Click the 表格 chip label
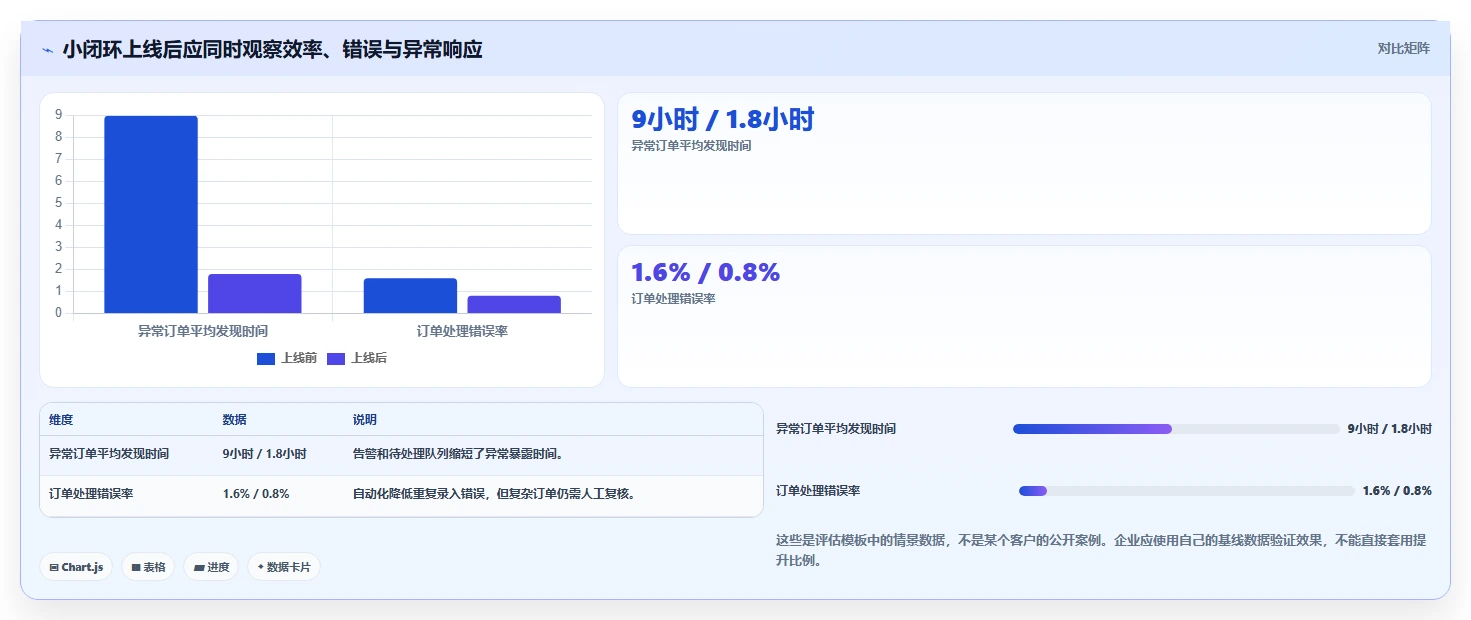The image size is (1471, 620). click(x=154, y=567)
